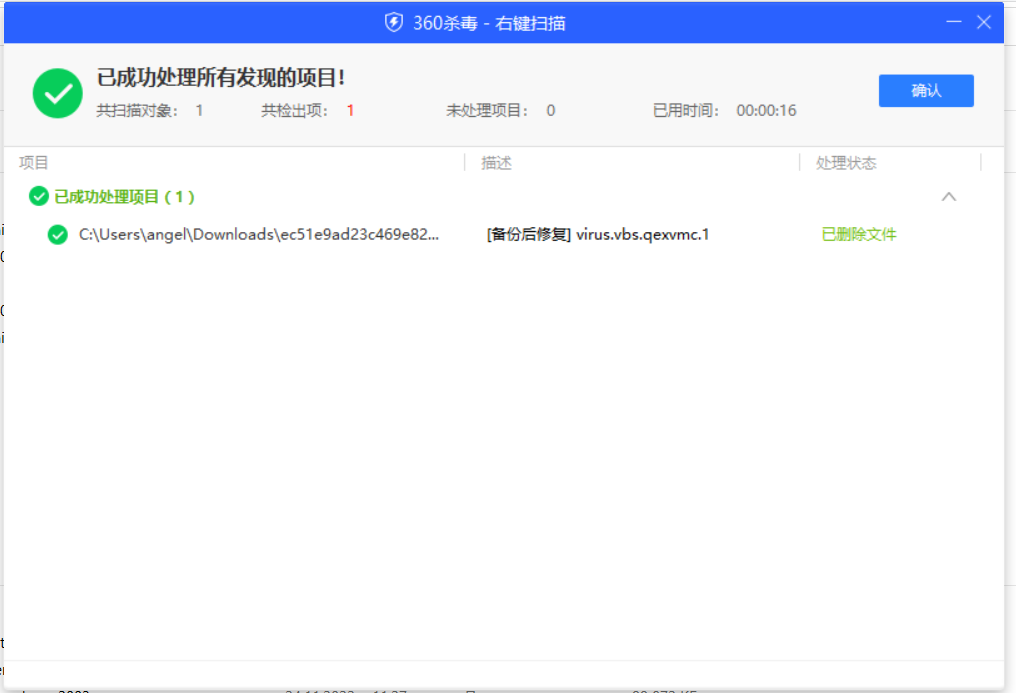Click the 已删除文件 status text

pyautogui.click(x=859, y=234)
